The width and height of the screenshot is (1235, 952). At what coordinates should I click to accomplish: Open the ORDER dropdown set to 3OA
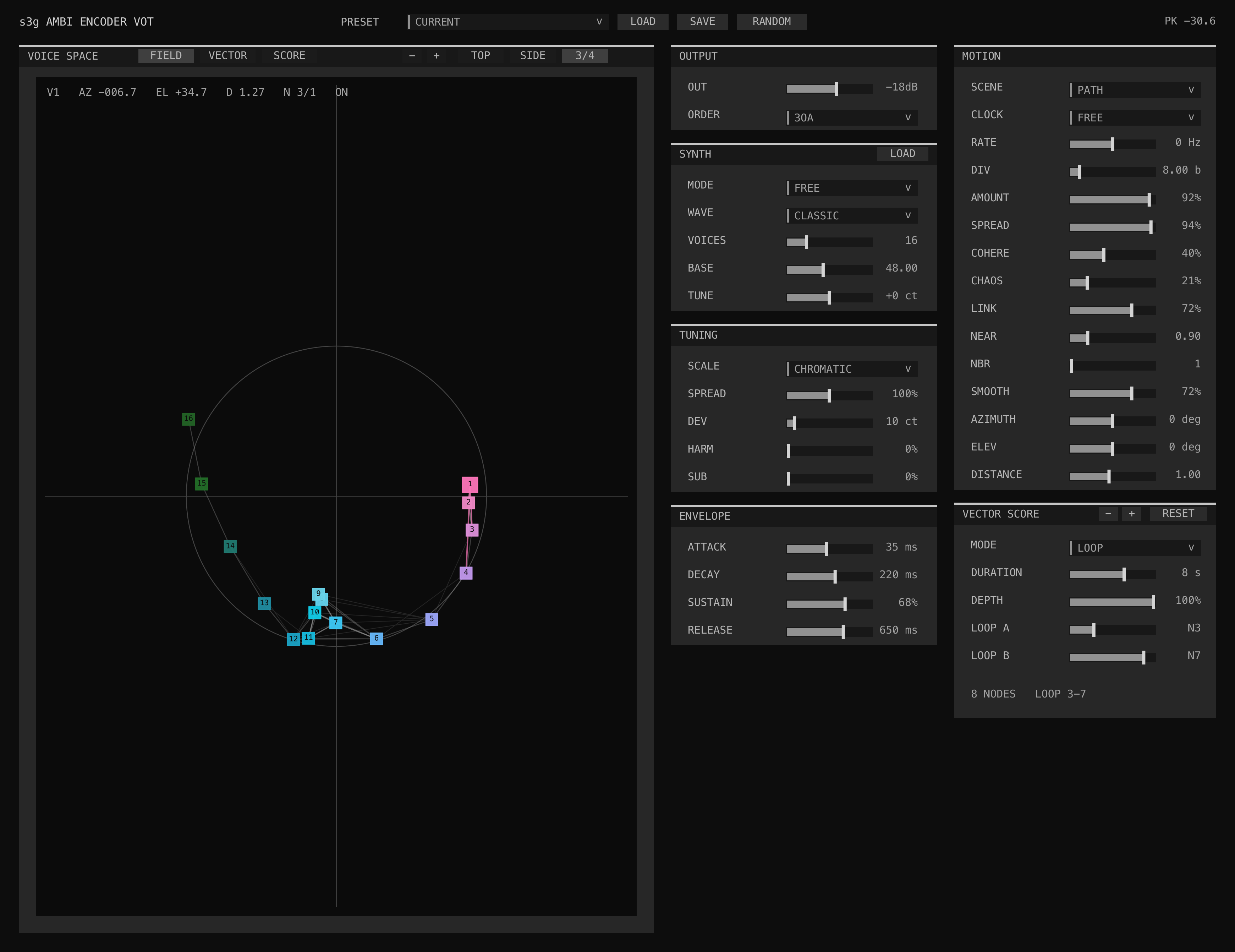tap(852, 117)
